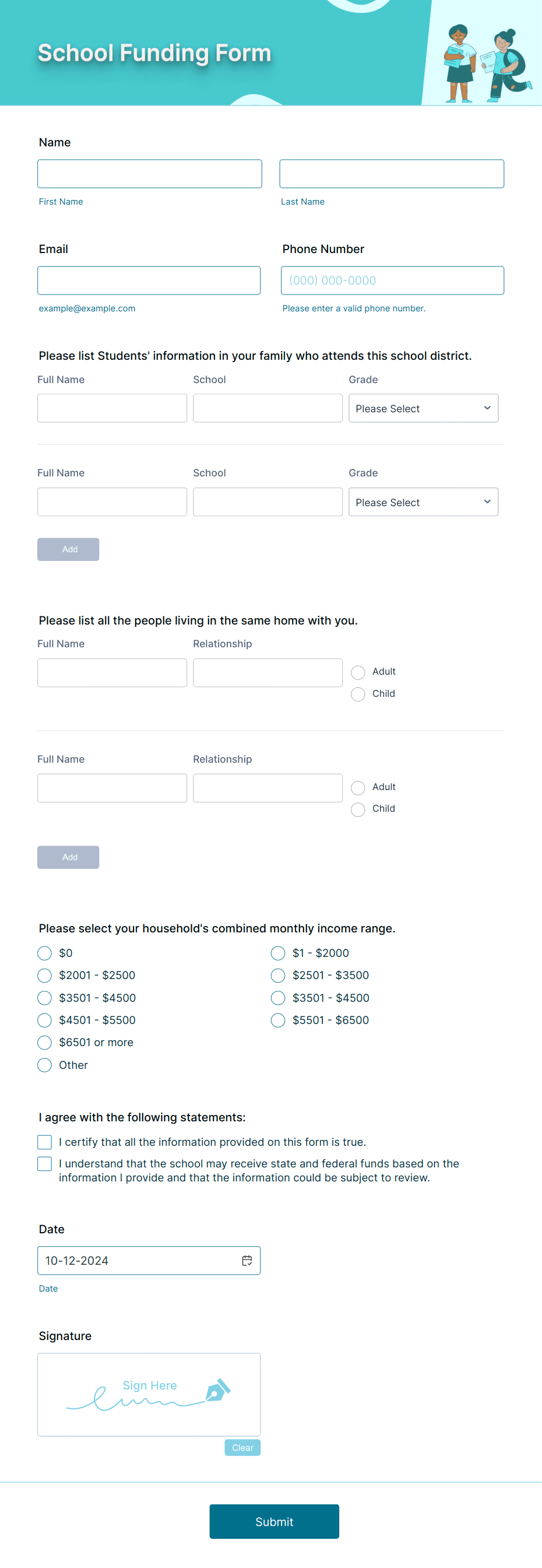Image resolution: width=542 pixels, height=1568 pixels.
Task: Add another student information row
Action: pyautogui.click(x=68, y=549)
